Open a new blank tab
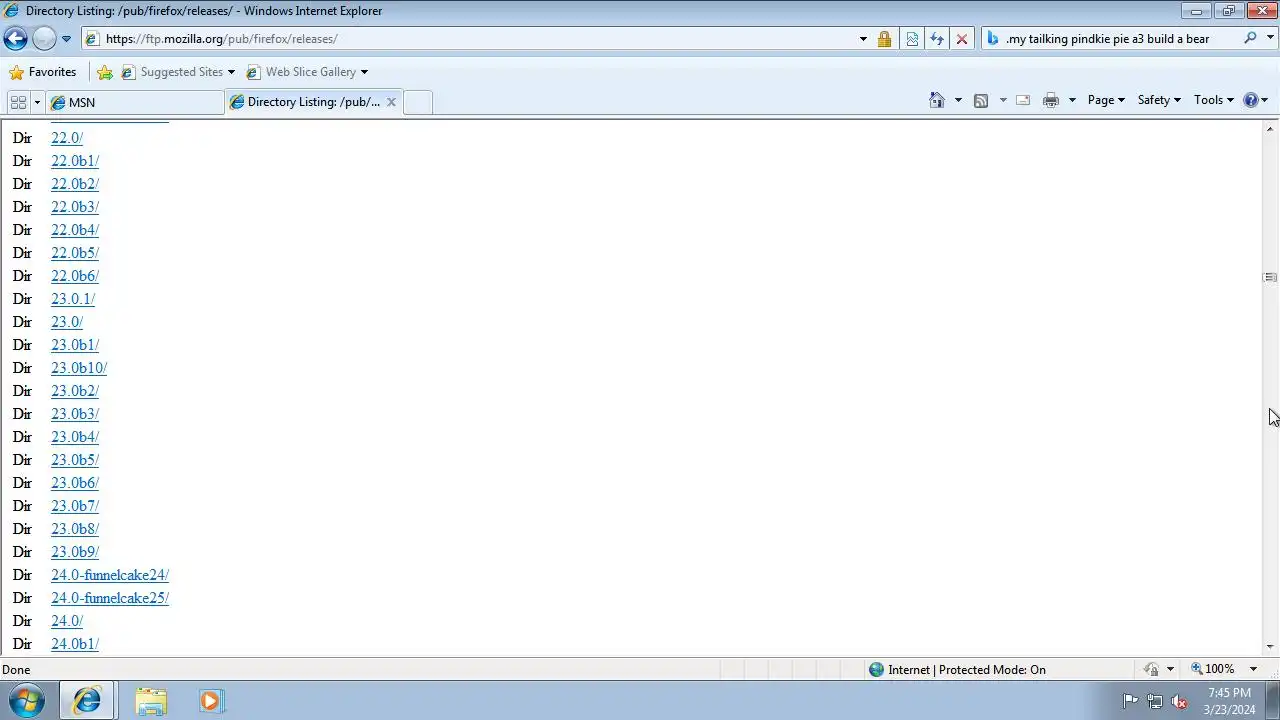The height and width of the screenshot is (720, 1280). [x=418, y=102]
